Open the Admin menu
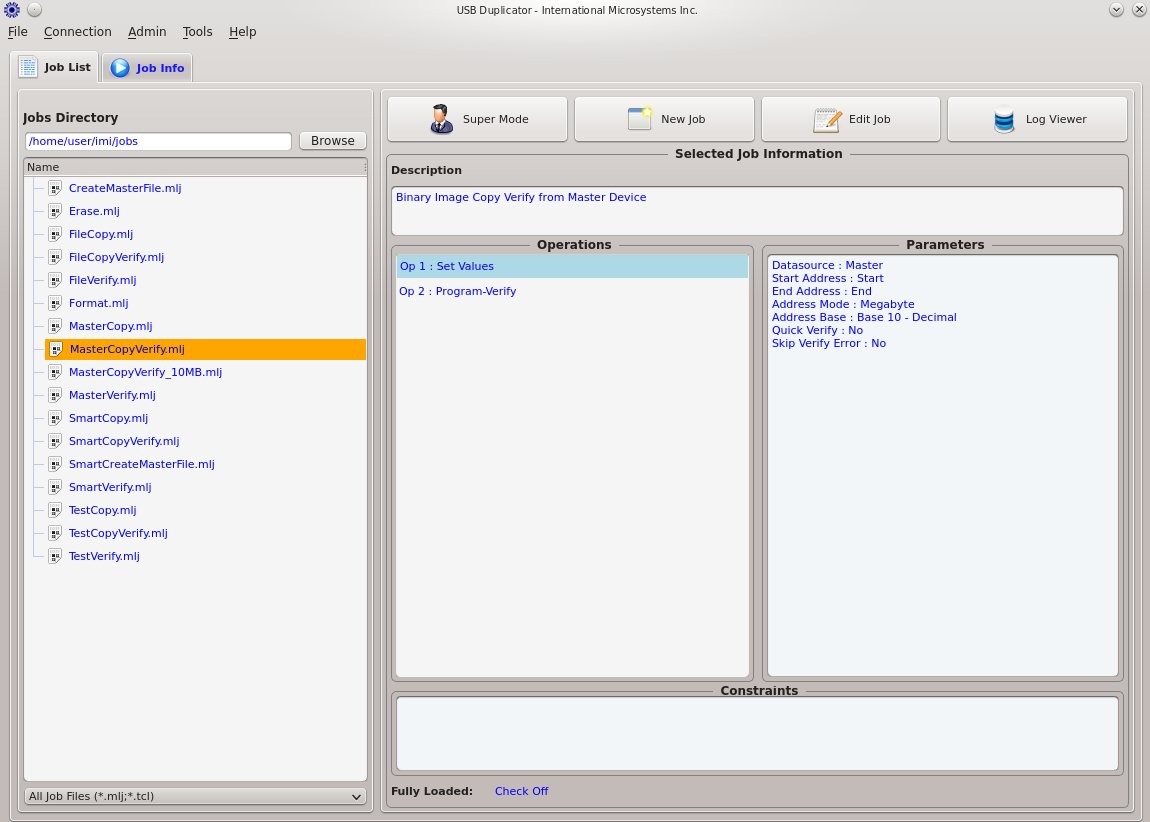 pyautogui.click(x=147, y=32)
